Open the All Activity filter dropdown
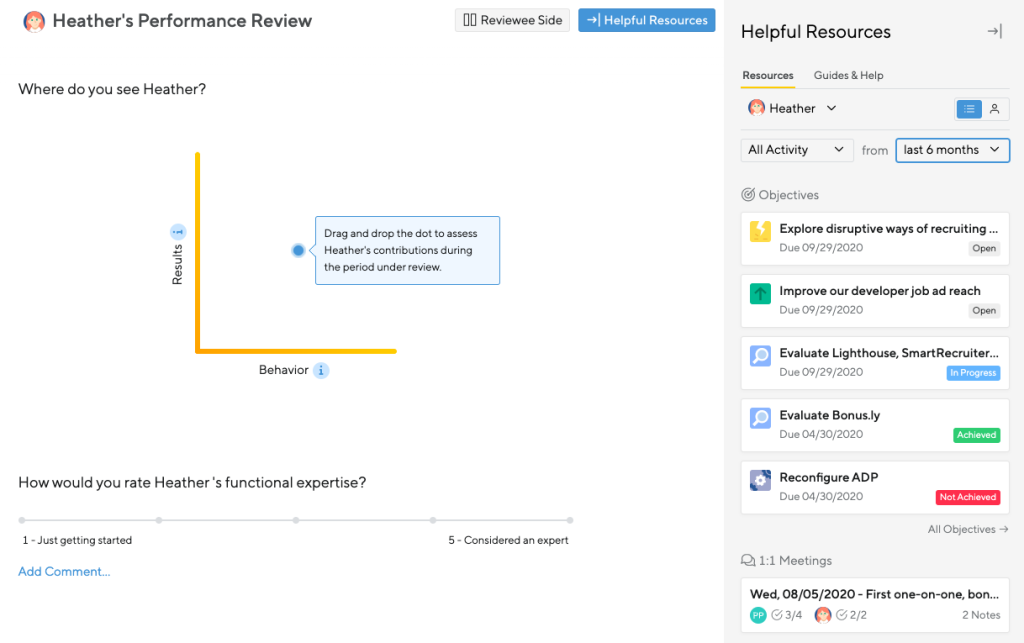Image resolution: width=1024 pixels, height=643 pixels. pos(796,149)
